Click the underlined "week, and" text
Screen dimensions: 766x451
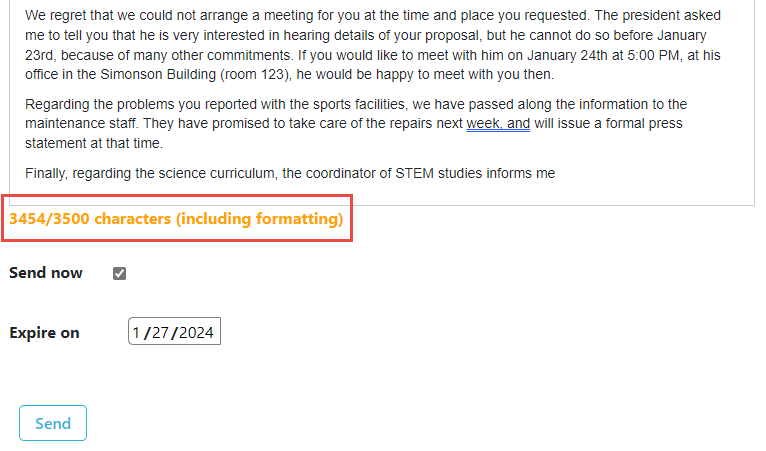498,124
